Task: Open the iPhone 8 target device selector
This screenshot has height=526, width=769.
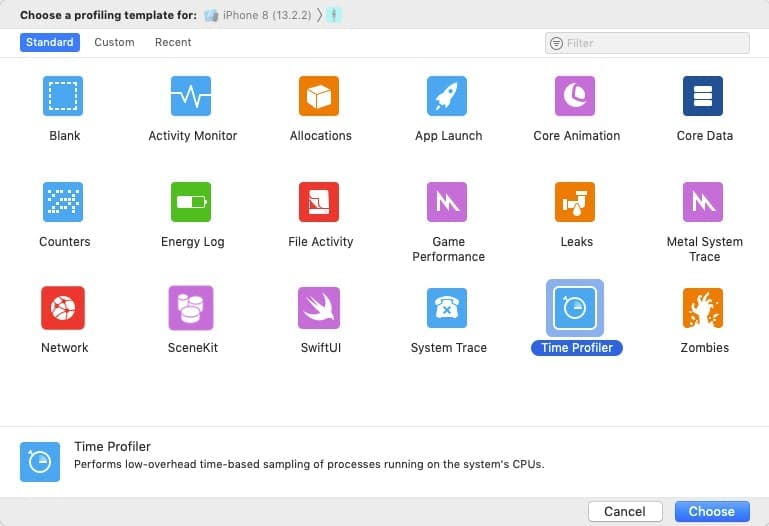Action: click(258, 15)
